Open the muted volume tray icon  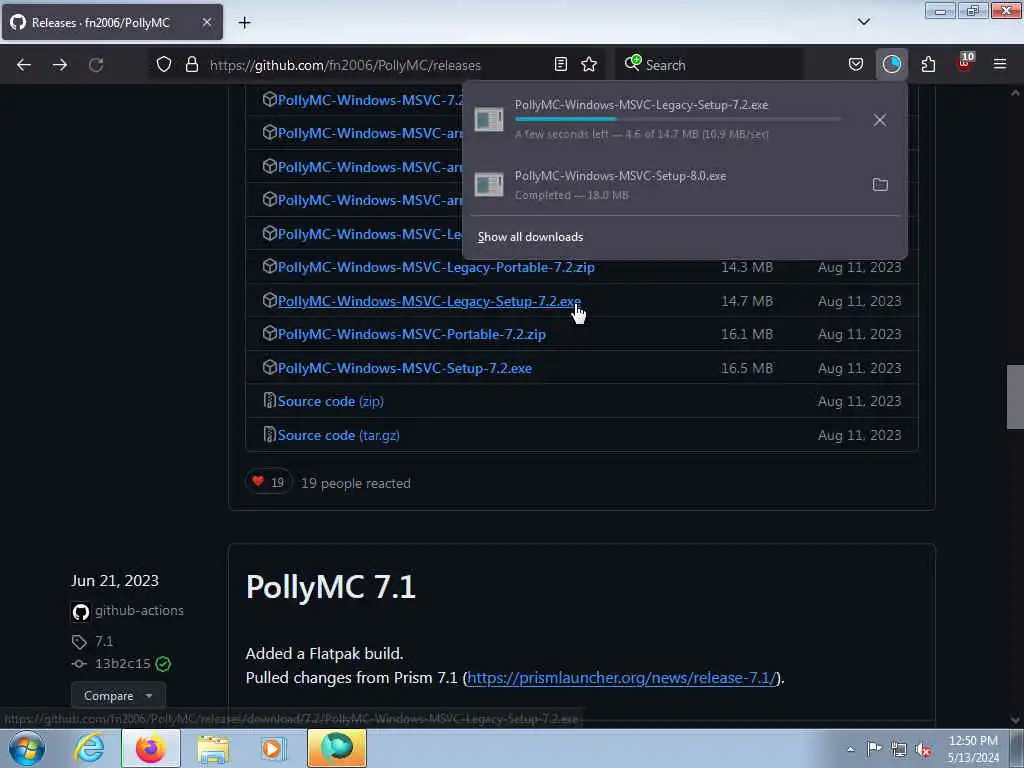923,750
